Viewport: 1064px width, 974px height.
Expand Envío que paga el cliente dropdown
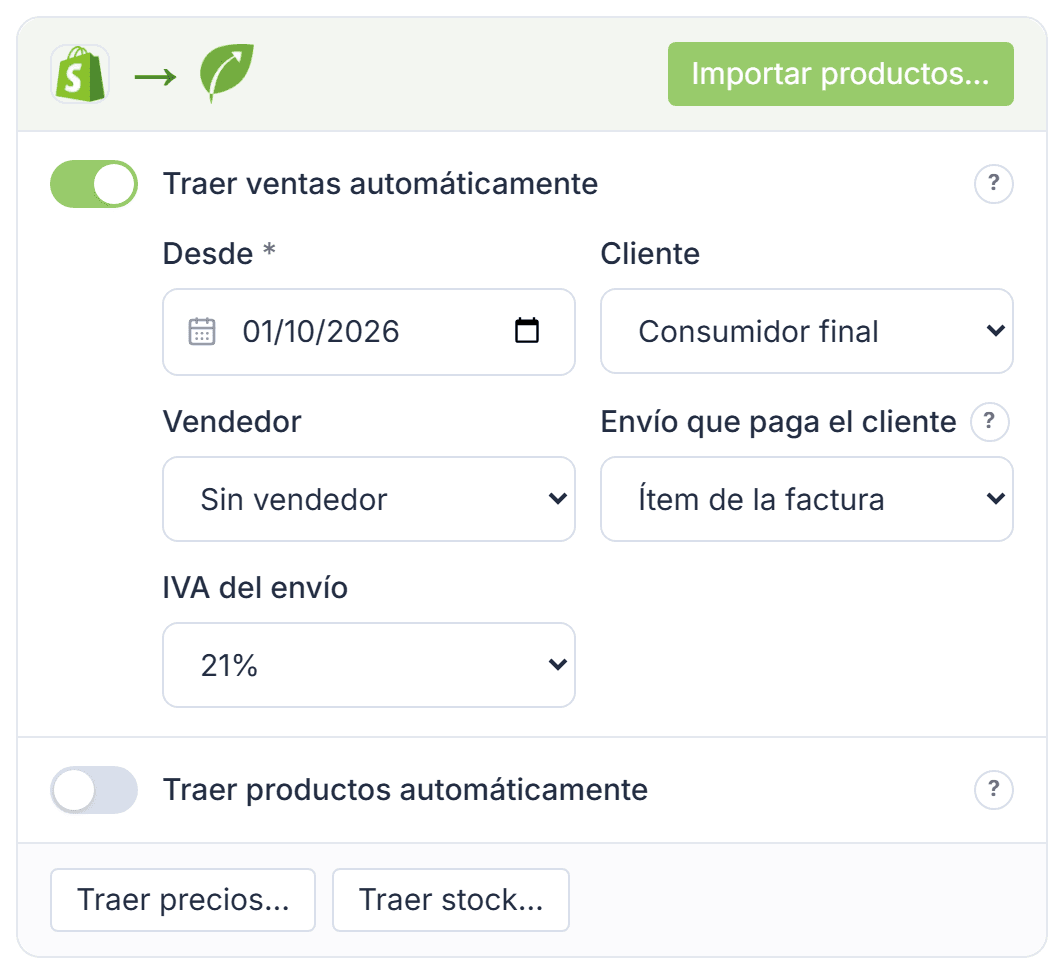pyautogui.click(x=807, y=499)
